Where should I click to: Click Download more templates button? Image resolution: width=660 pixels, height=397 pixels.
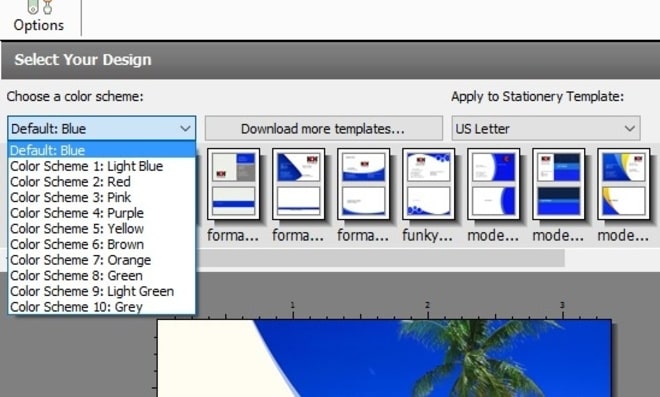(324, 128)
